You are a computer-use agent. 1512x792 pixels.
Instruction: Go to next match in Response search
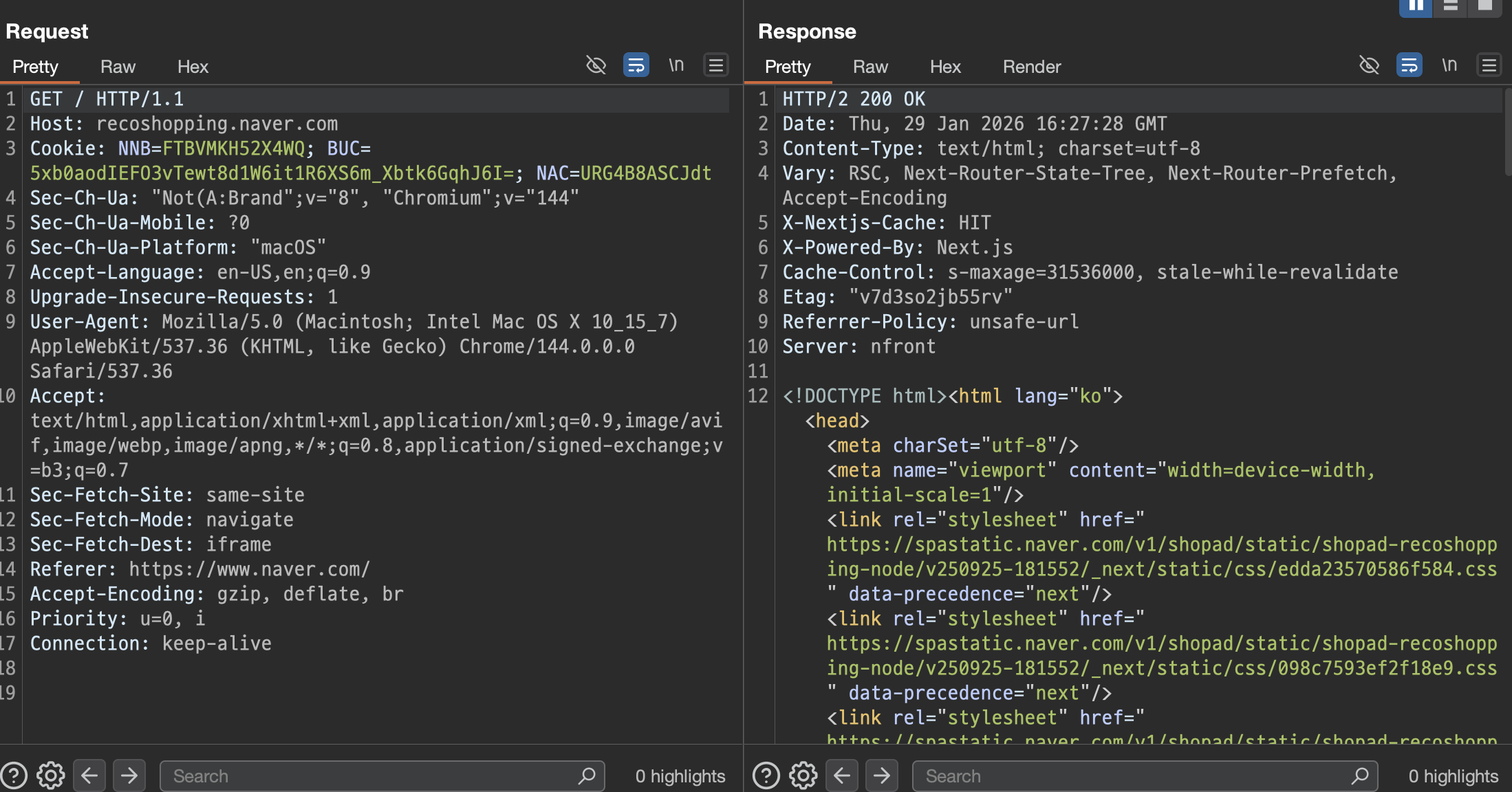coord(882,775)
